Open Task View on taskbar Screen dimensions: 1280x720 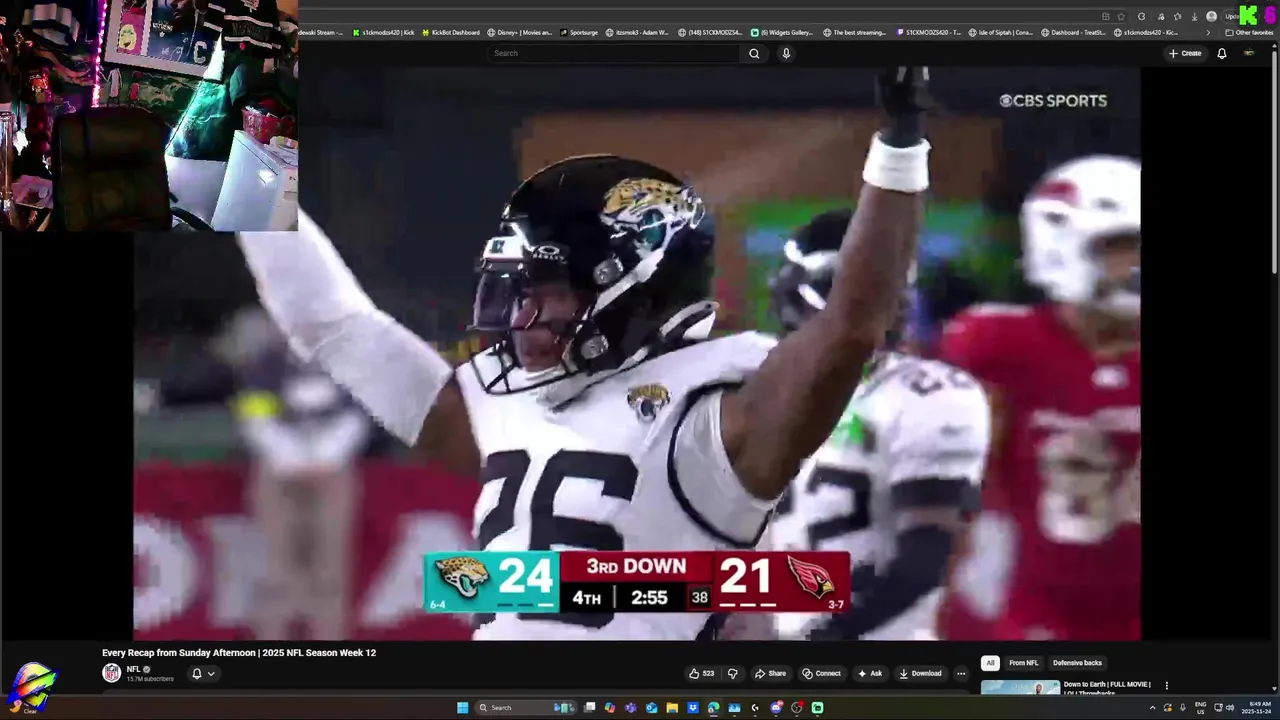[590, 708]
